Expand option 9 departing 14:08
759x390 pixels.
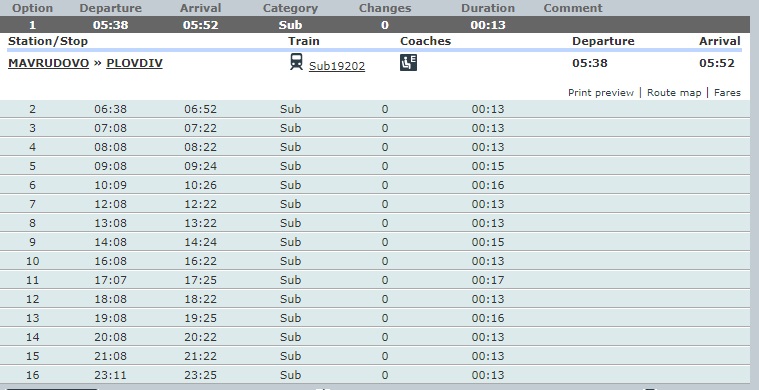point(375,242)
